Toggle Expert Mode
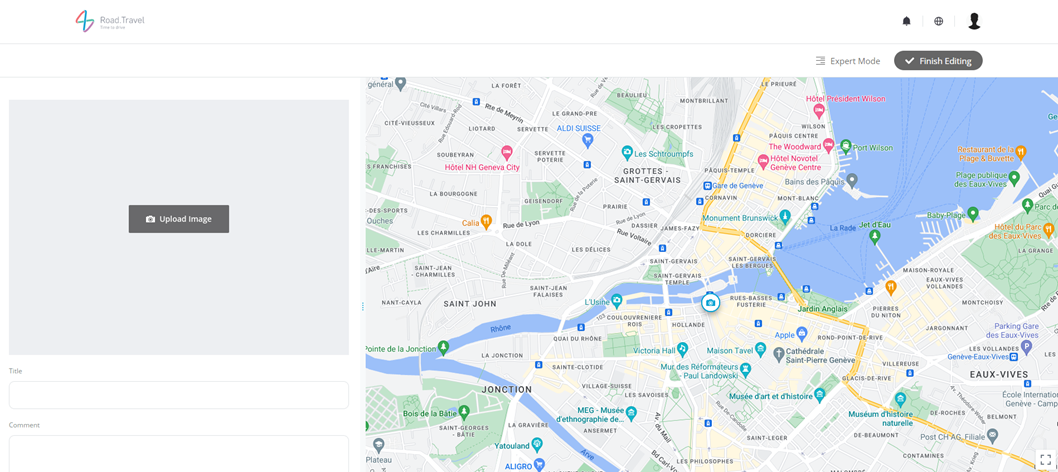 847,61
